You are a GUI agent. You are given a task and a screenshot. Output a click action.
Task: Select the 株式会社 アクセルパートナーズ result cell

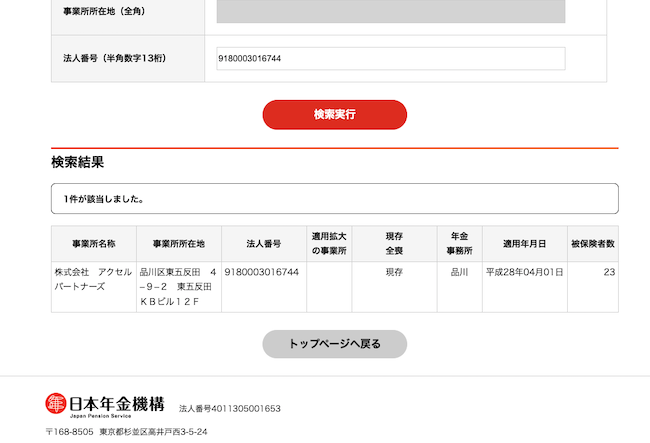[94, 279]
